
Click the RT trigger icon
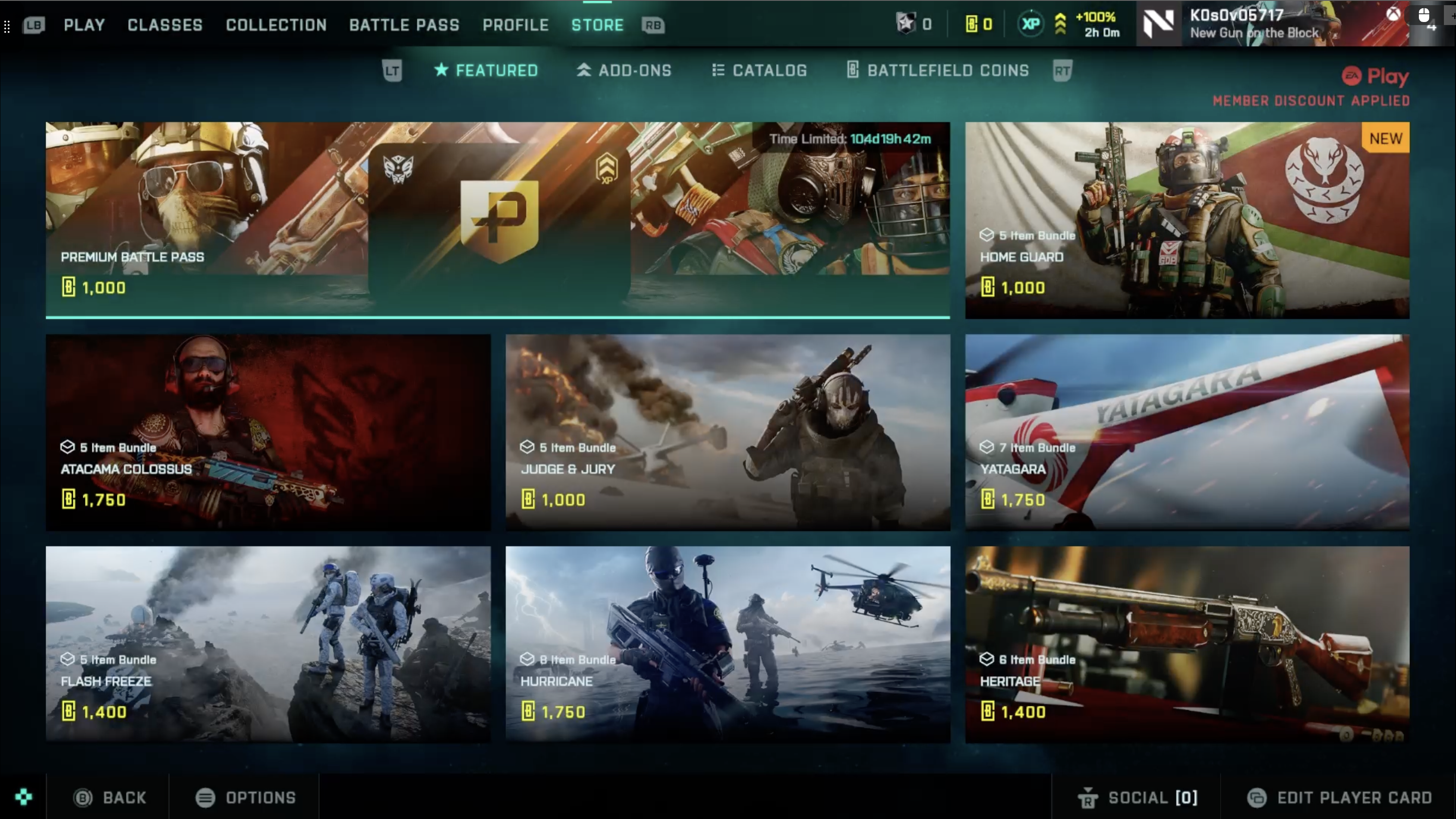[x=1062, y=71]
